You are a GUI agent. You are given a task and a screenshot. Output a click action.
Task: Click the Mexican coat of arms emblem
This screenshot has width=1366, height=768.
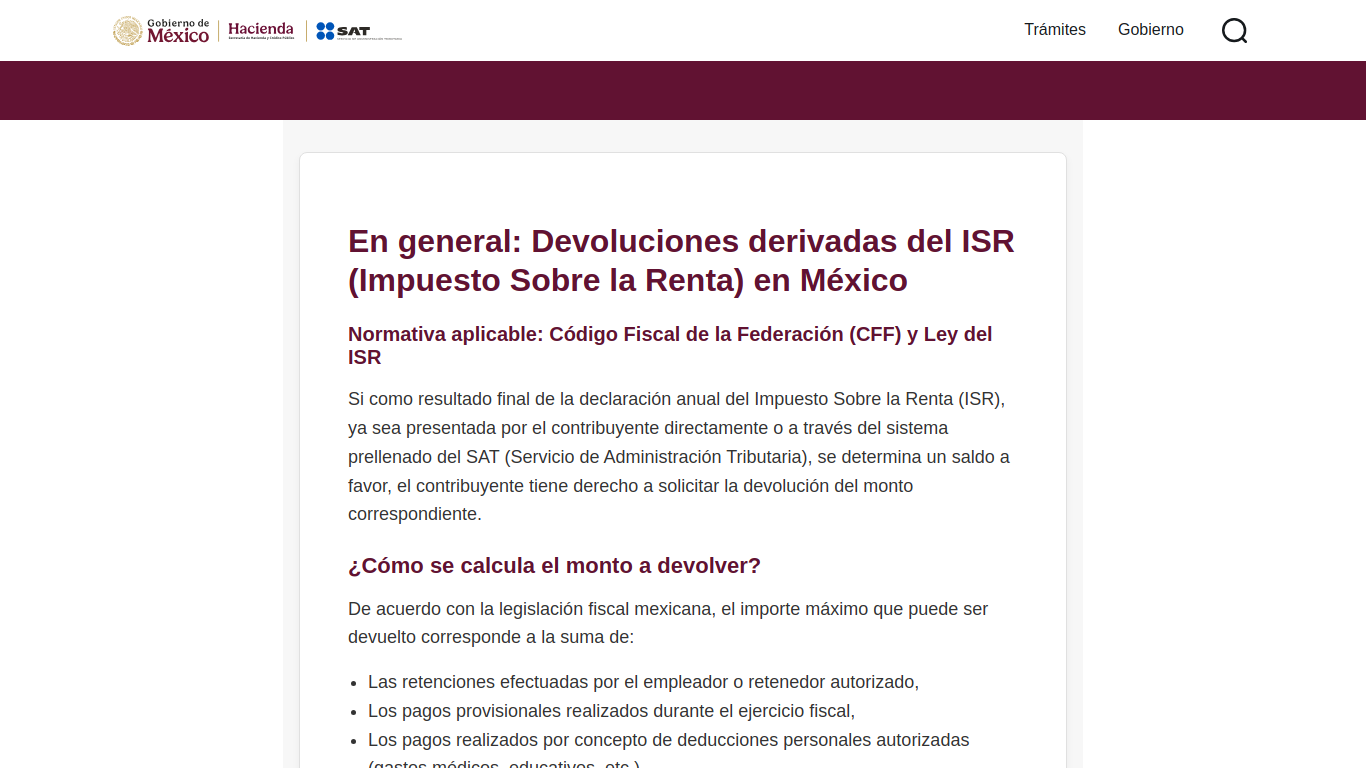click(128, 31)
